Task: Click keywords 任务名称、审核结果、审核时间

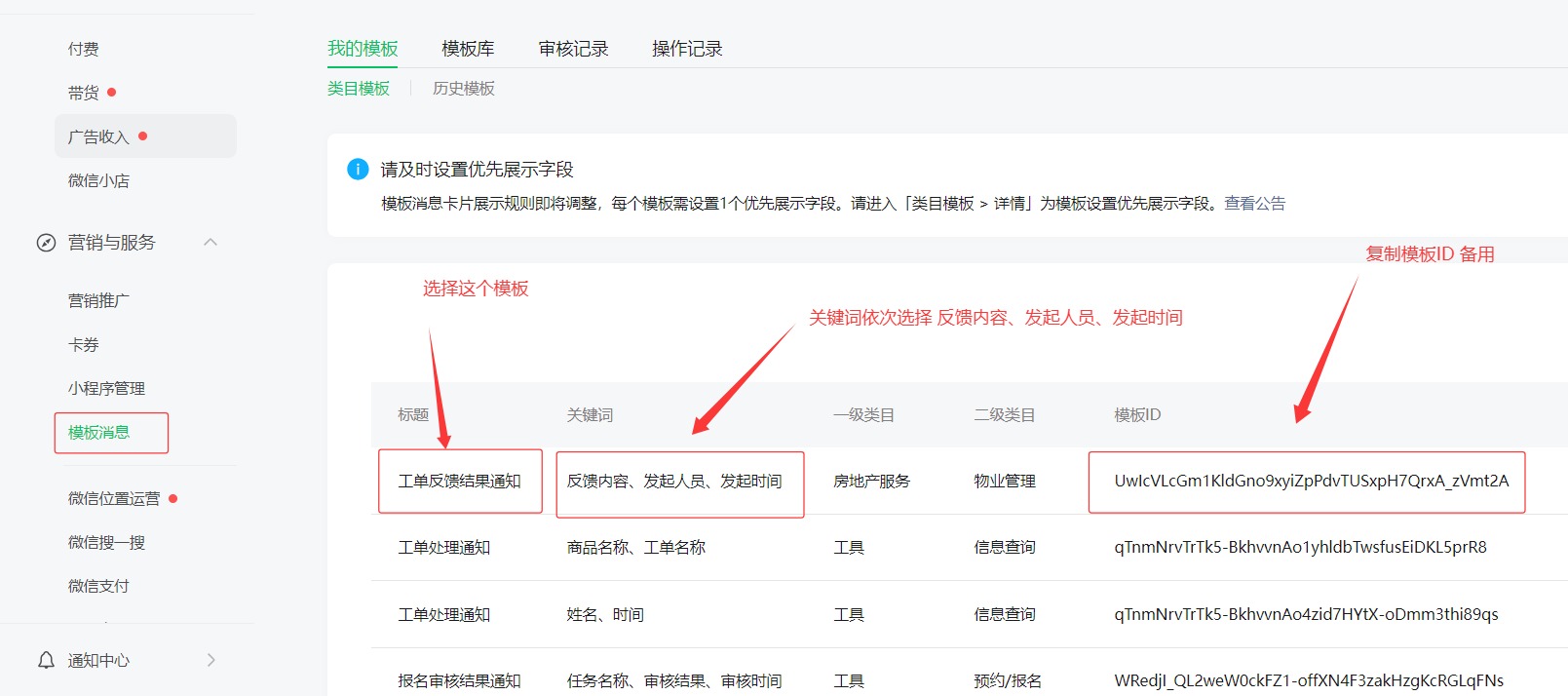Action: [x=674, y=680]
